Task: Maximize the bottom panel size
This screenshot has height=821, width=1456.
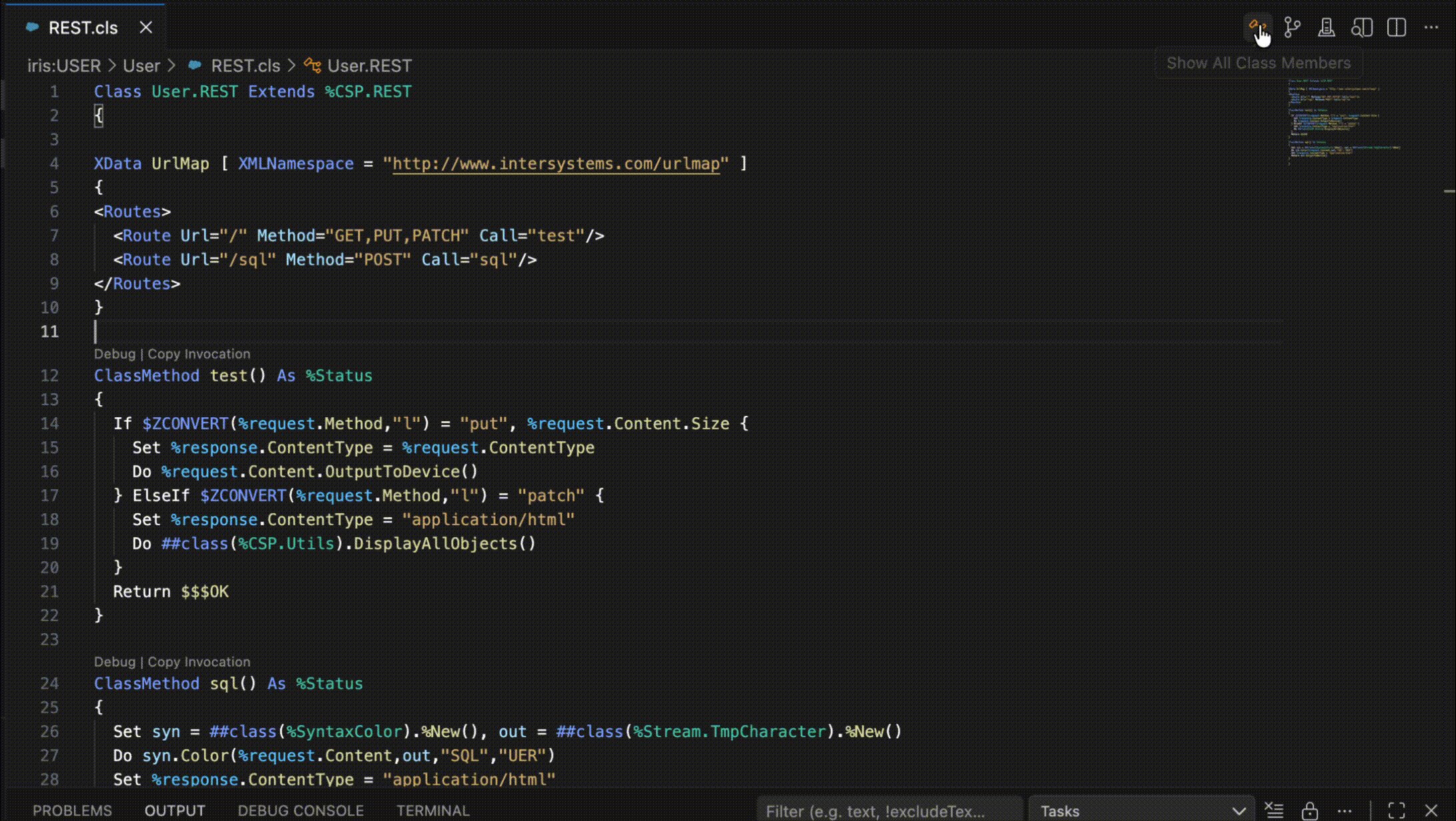Action: click(x=1397, y=810)
